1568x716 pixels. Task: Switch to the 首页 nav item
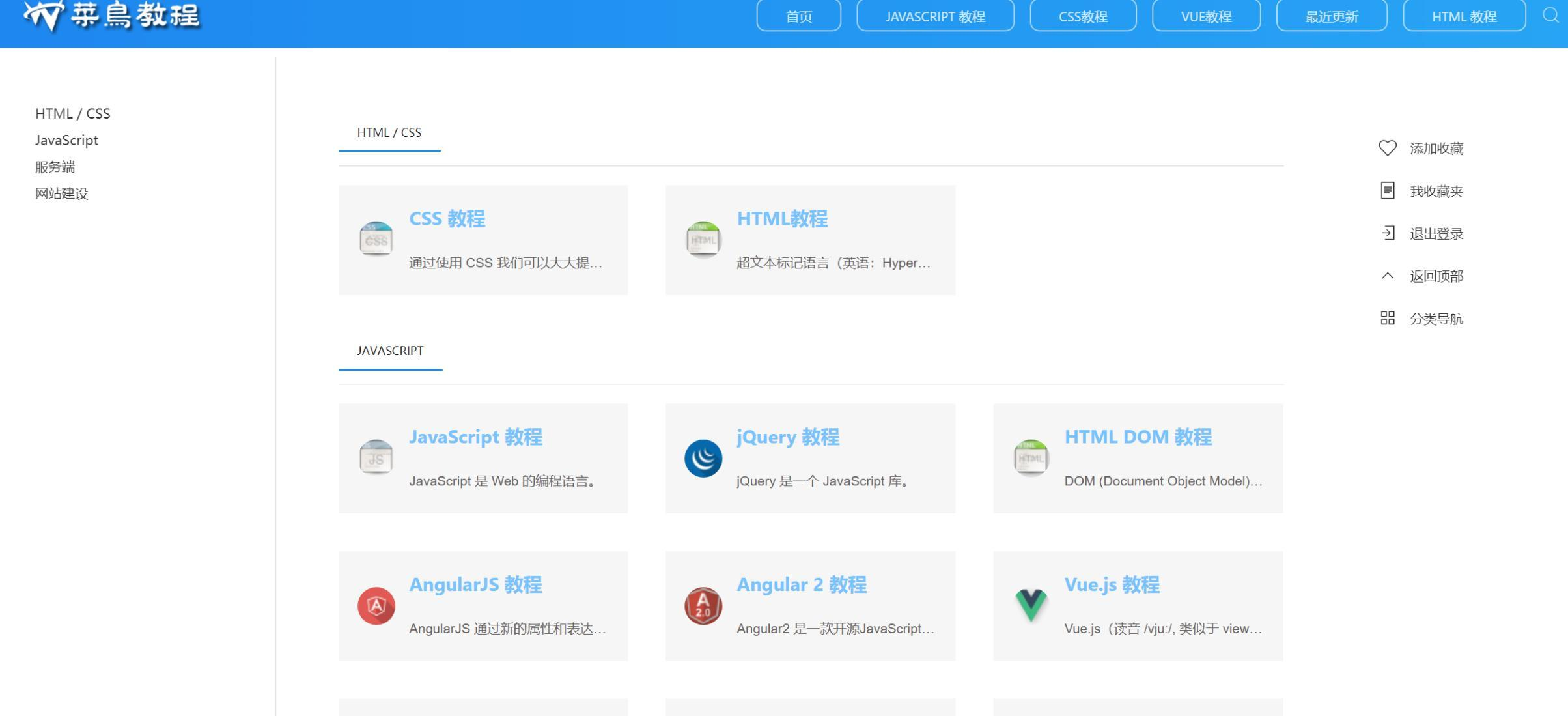click(798, 16)
